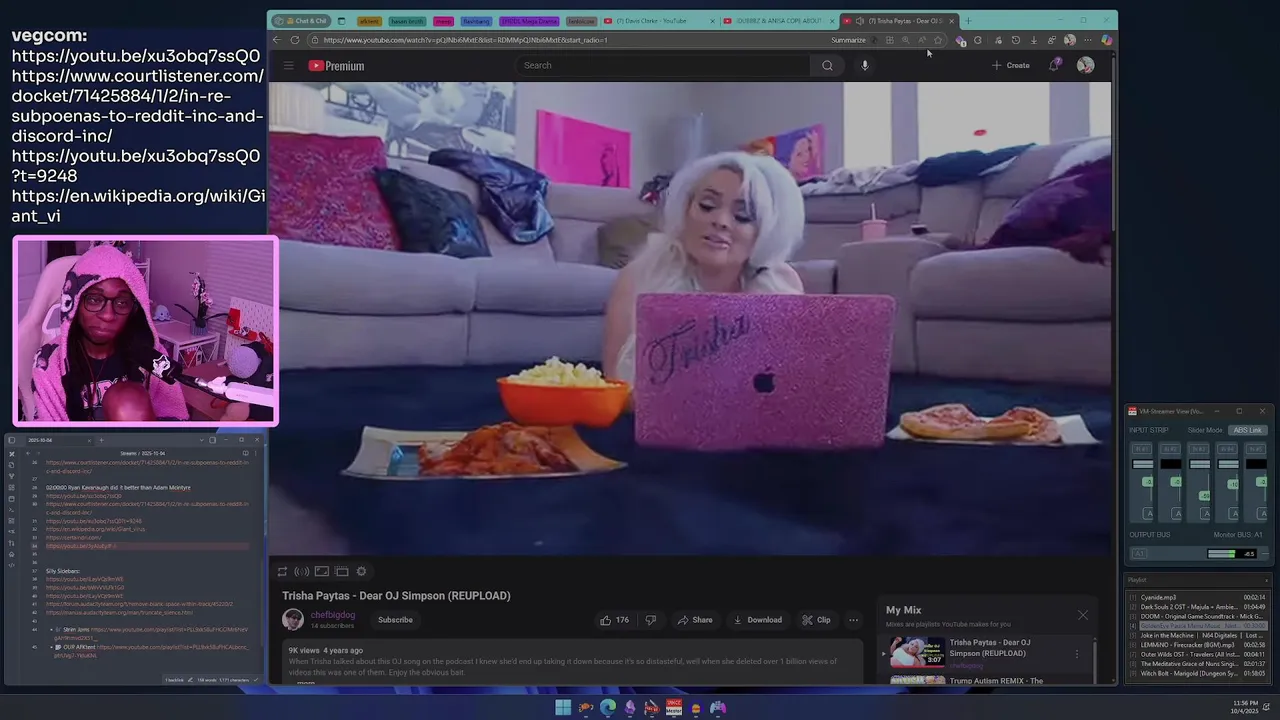
Task: Close the My Mix playlist panel
Action: [x=1083, y=615]
